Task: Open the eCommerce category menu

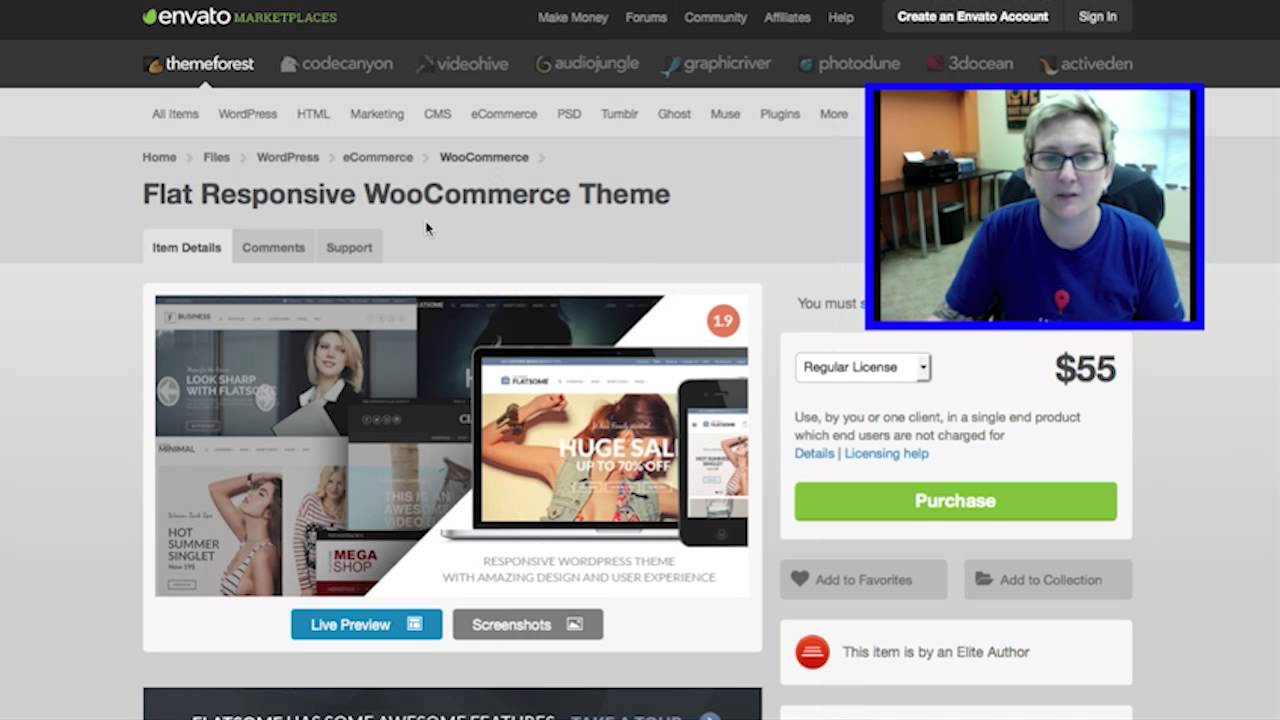Action: (x=504, y=114)
